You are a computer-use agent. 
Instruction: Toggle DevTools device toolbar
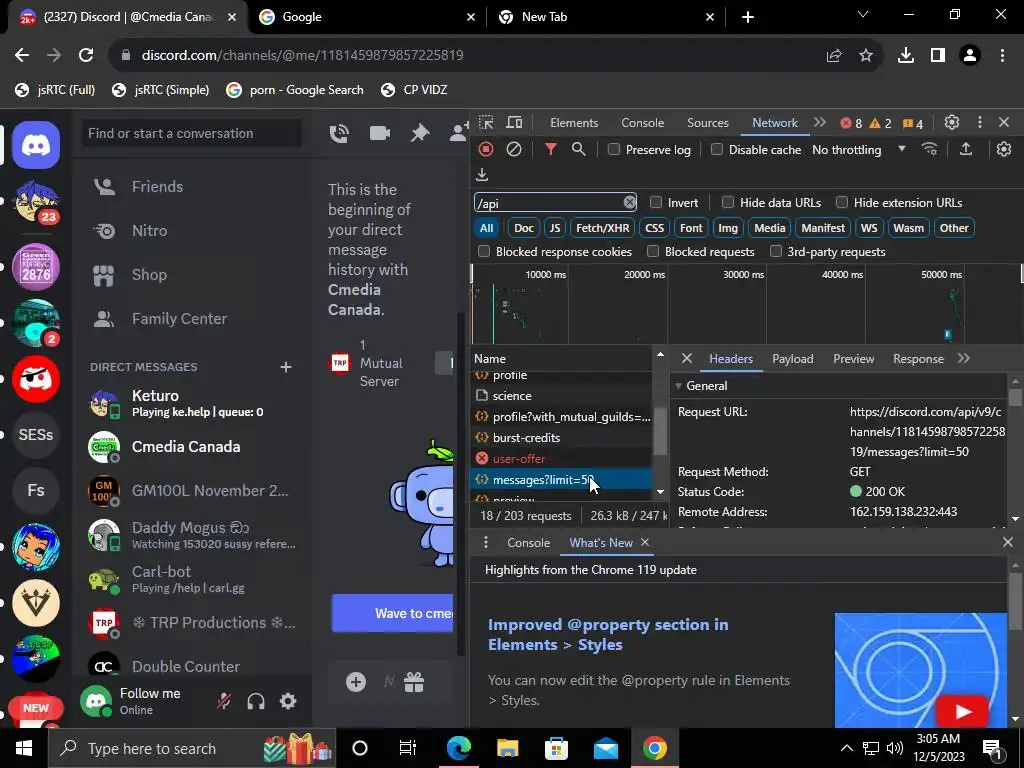tap(515, 123)
